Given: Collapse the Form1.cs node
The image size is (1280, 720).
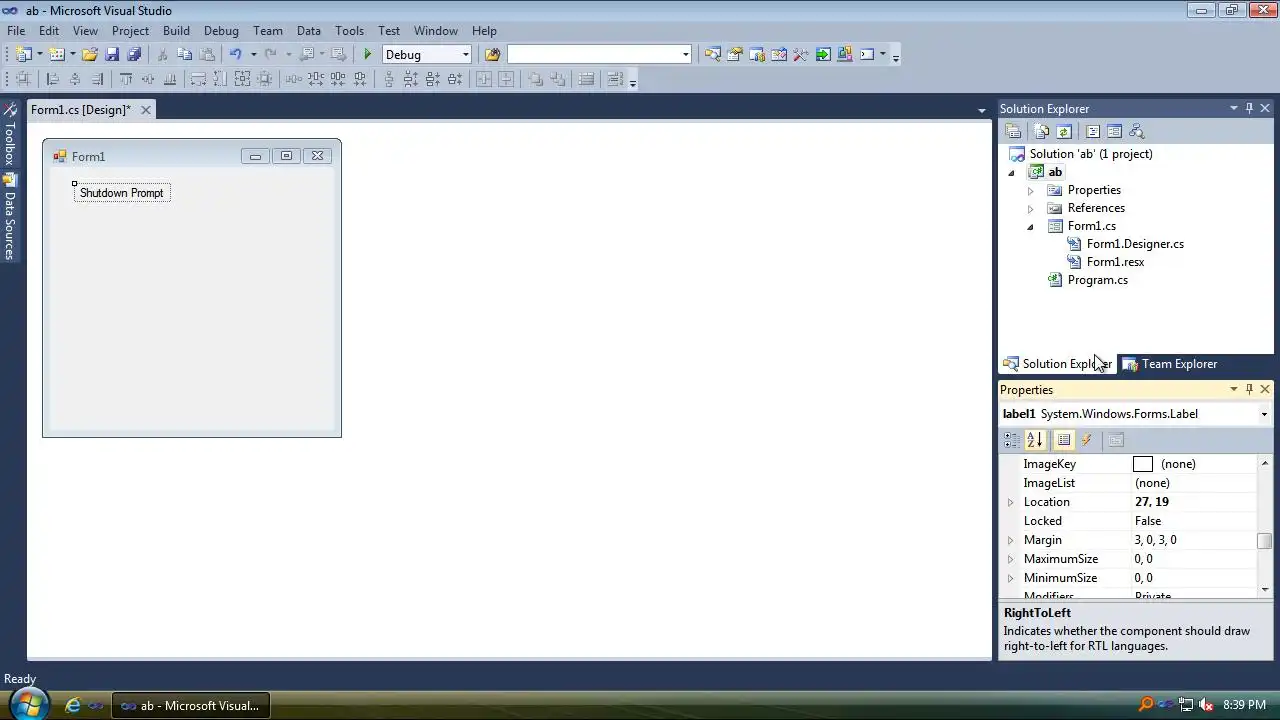Looking at the screenshot, I should point(1031,227).
